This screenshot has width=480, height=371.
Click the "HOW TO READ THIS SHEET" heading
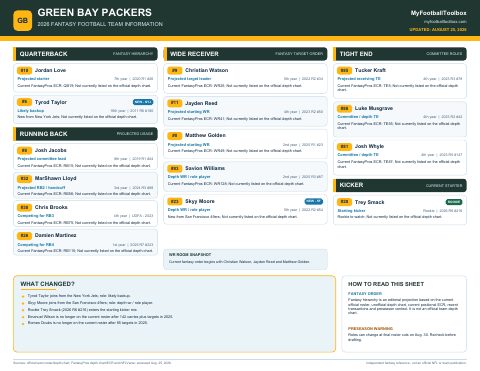(386, 284)
